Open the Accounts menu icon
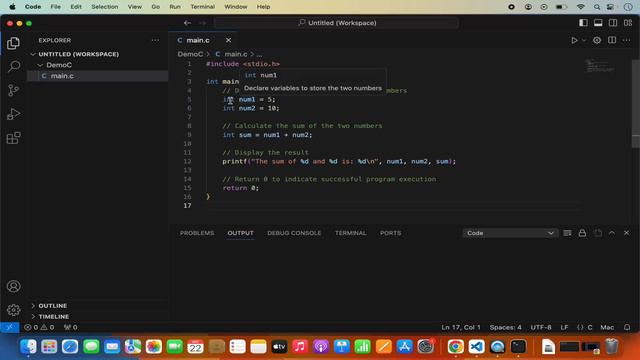This screenshot has height=360, width=640. pos(13,286)
